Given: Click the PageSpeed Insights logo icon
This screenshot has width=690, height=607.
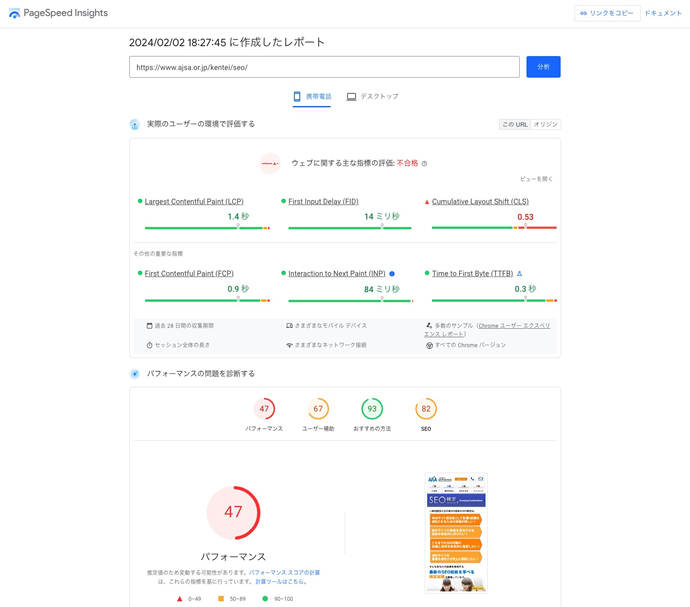Looking at the screenshot, I should [14, 14].
